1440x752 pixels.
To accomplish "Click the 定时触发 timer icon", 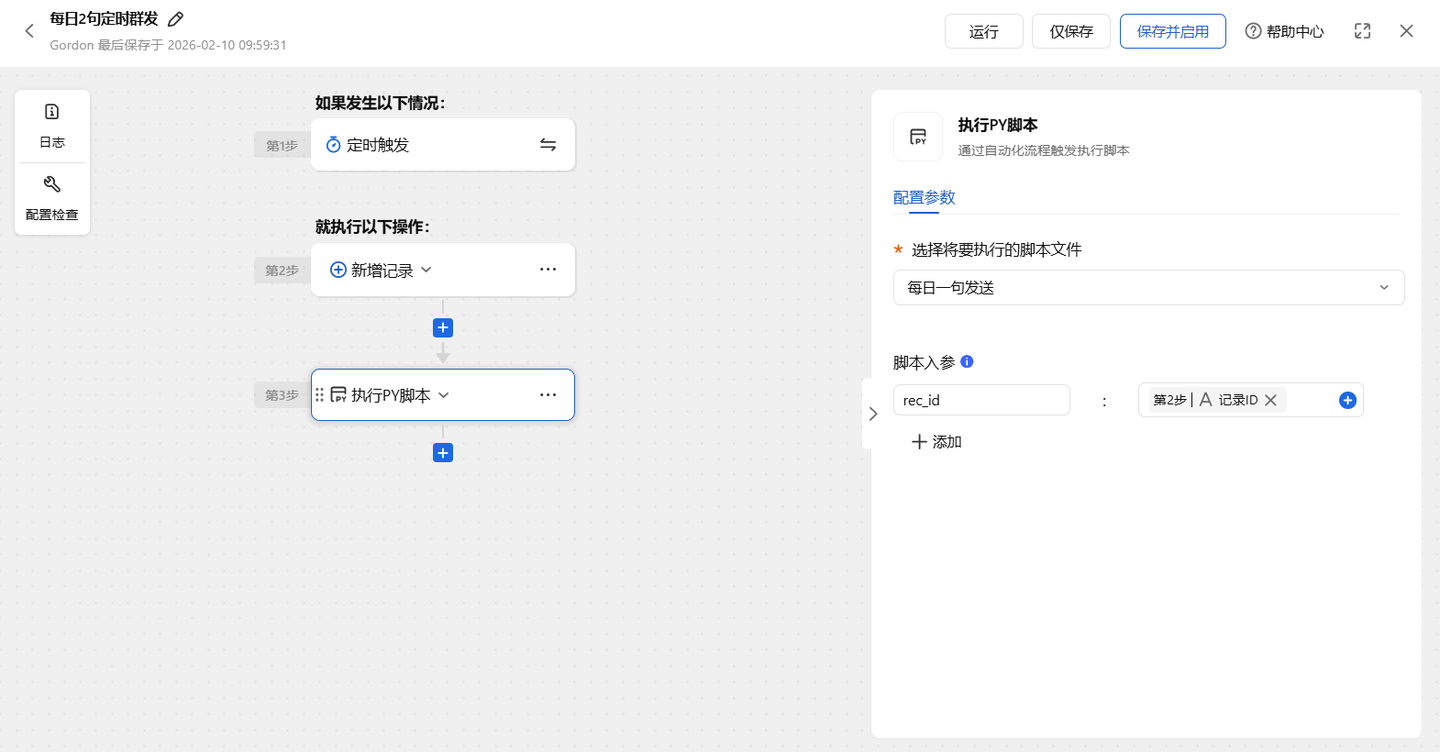I will pyautogui.click(x=334, y=145).
